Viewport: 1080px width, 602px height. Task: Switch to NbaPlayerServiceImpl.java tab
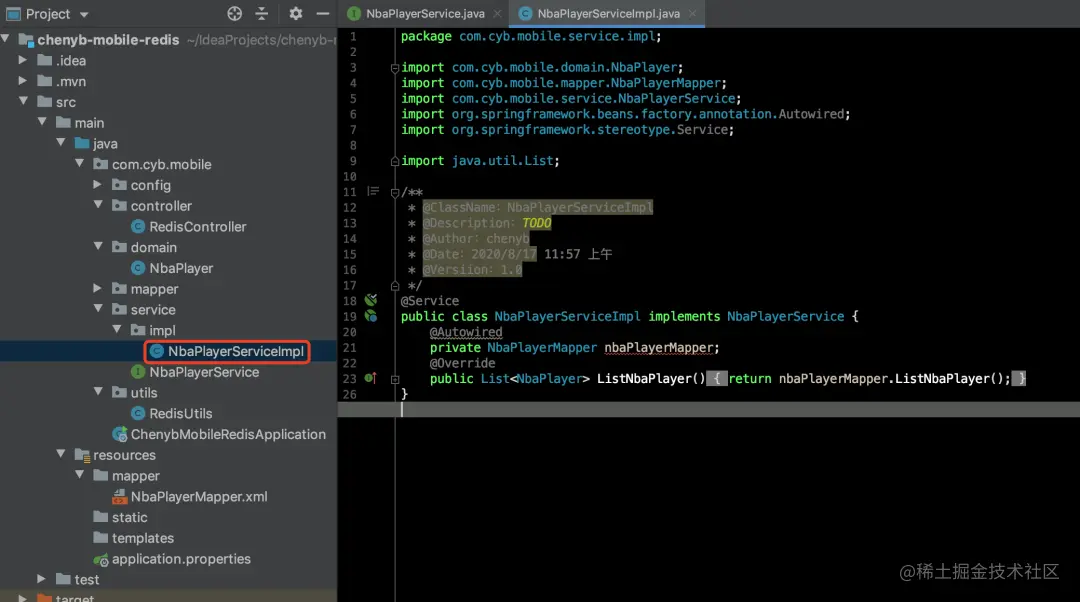[x=608, y=13]
